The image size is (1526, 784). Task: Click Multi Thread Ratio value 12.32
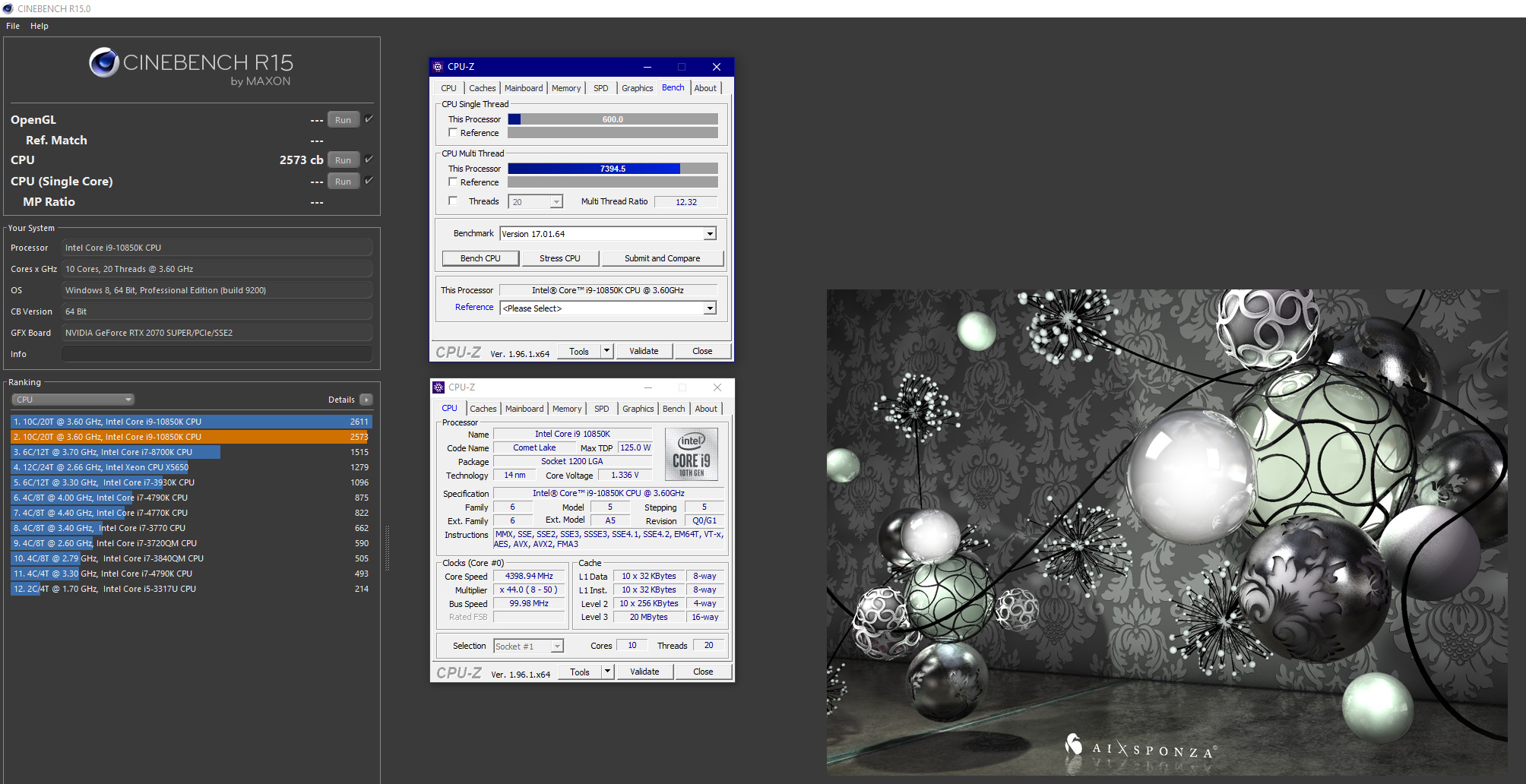pos(686,202)
